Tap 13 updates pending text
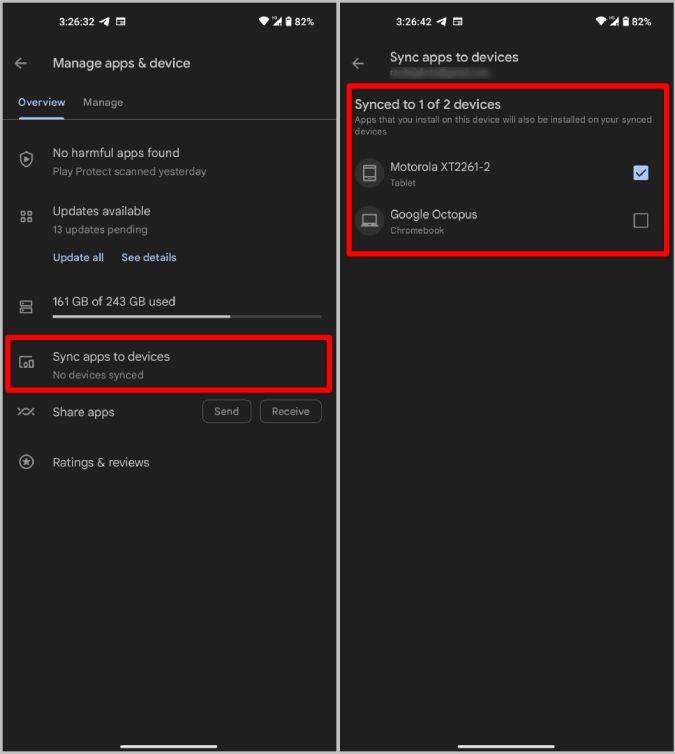Screen dimensions: 675x754 [x=100, y=230]
